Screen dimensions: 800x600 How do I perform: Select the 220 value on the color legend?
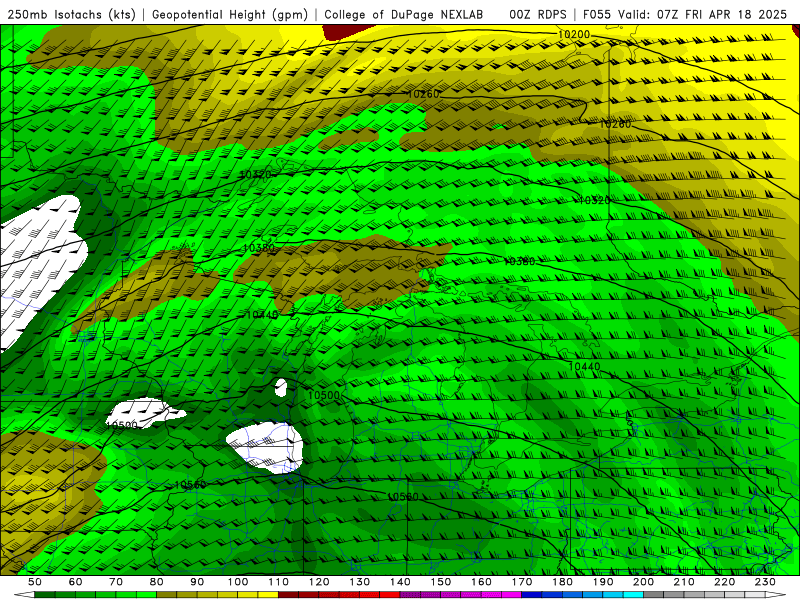724,582
